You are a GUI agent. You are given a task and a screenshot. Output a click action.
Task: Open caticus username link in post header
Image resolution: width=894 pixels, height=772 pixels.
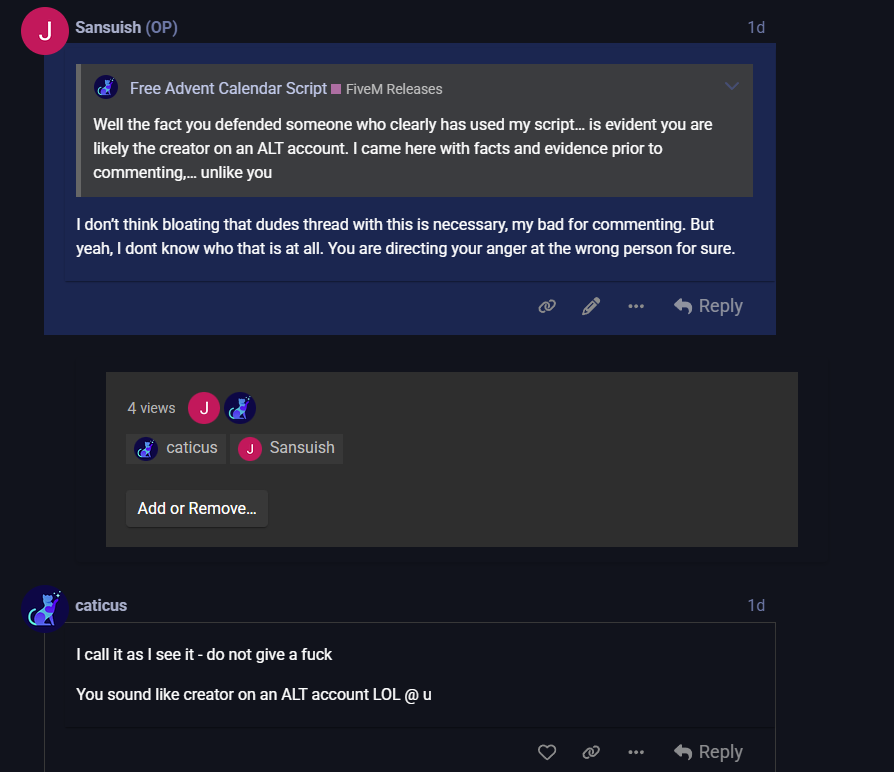point(101,605)
